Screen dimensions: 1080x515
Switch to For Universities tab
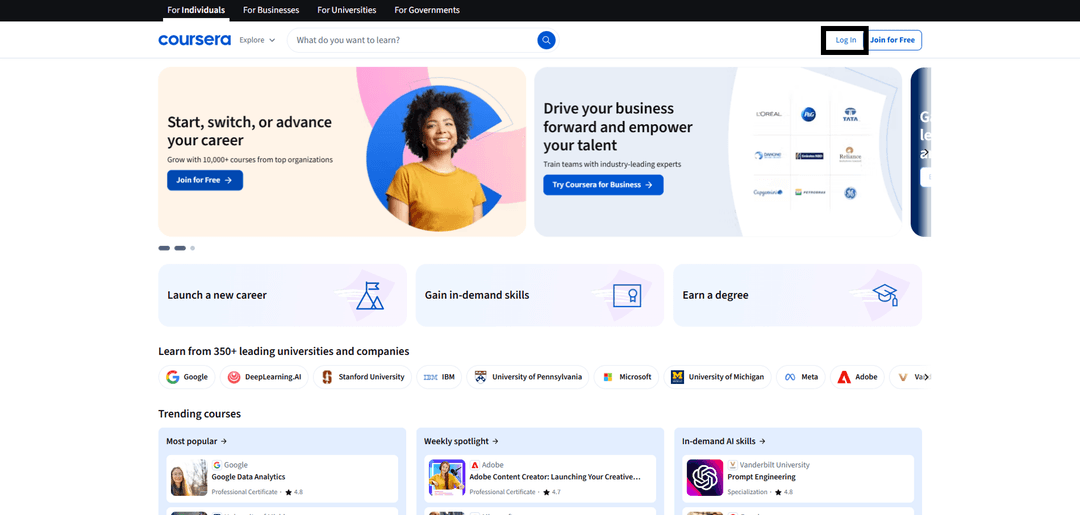click(346, 10)
